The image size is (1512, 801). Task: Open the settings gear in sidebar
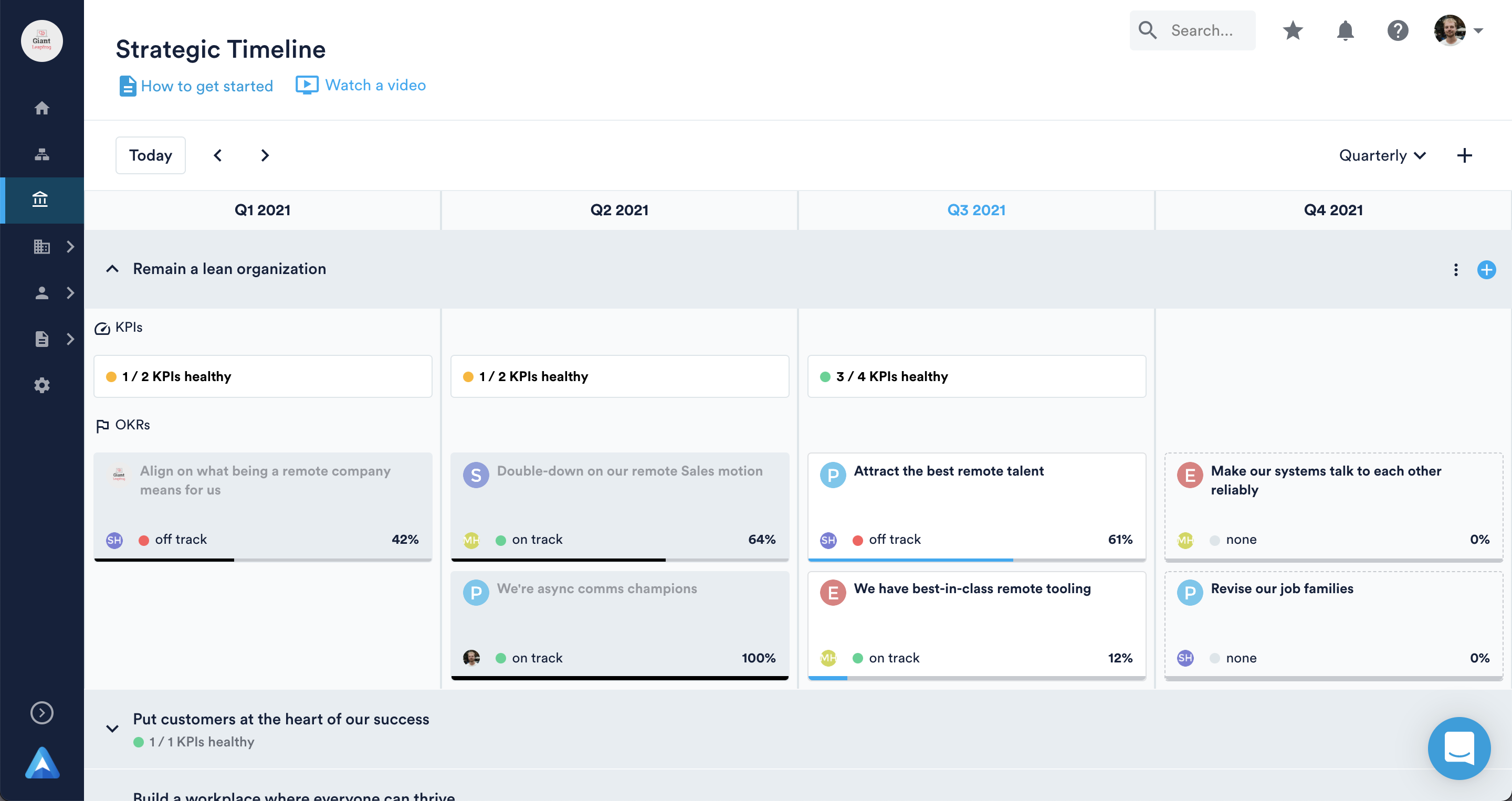(x=41, y=385)
